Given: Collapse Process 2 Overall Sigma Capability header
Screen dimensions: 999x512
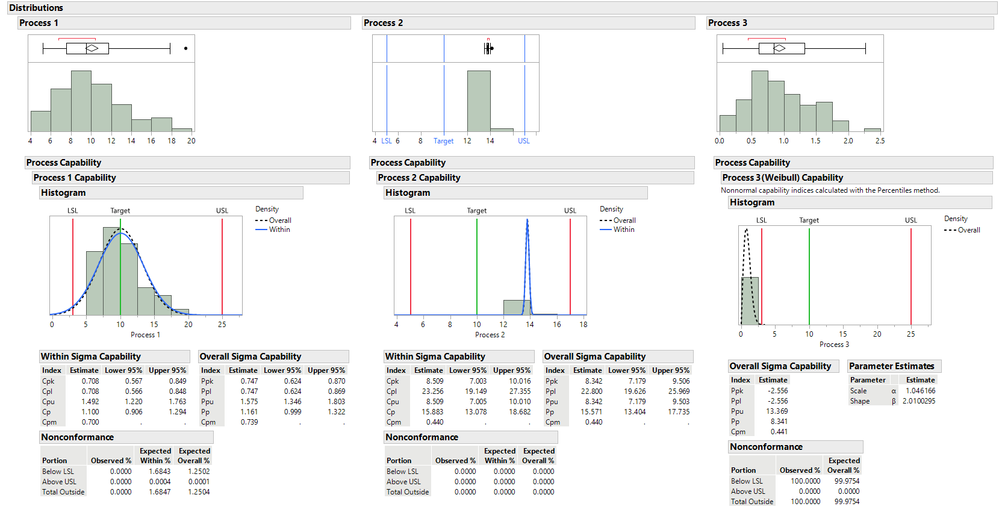Looking at the screenshot, I should [x=618, y=357].
